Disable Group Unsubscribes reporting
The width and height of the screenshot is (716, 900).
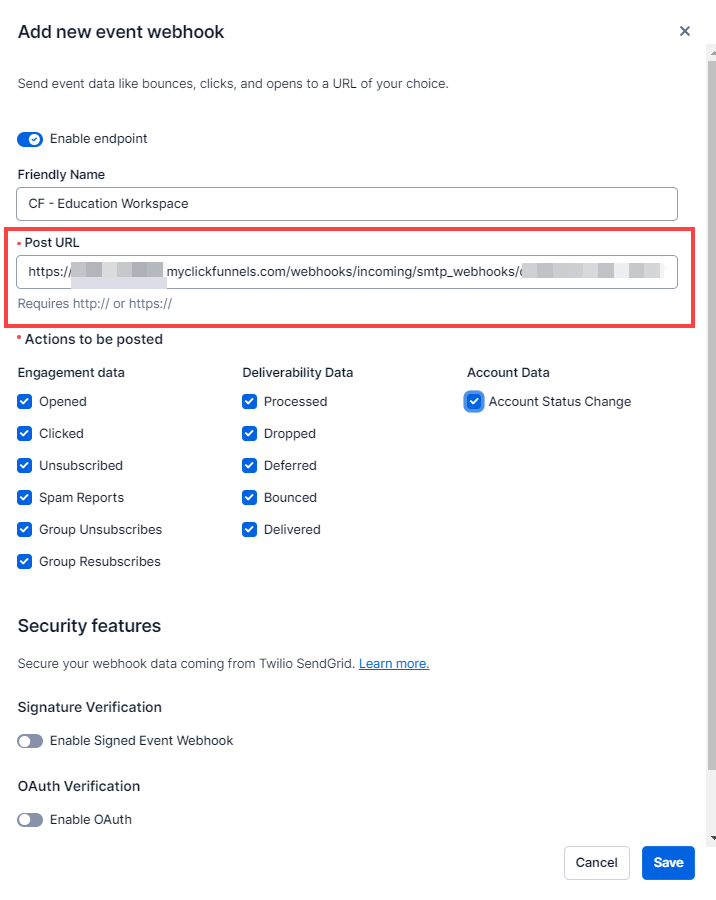(x=25, y=529)
